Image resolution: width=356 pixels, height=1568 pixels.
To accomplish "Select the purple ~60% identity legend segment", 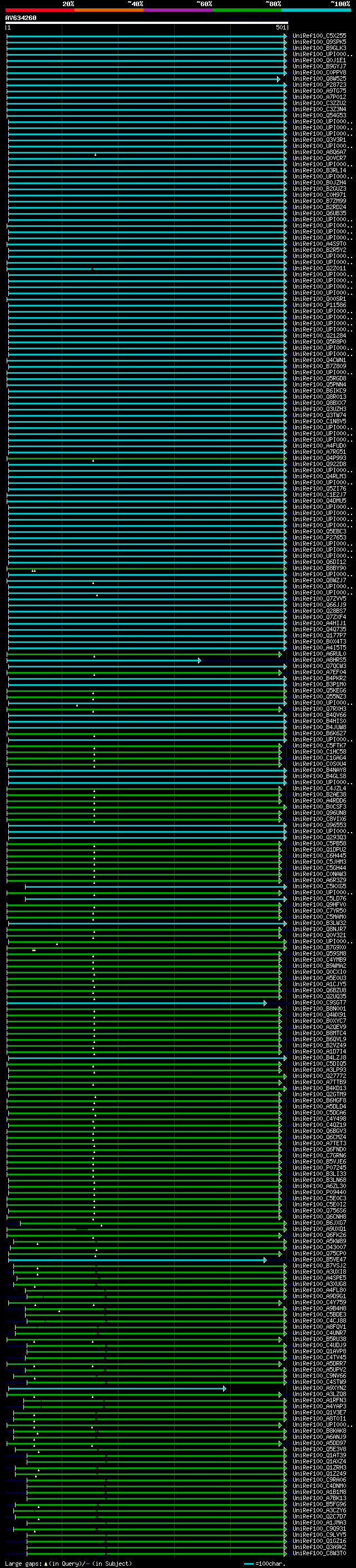I will 179,10.
